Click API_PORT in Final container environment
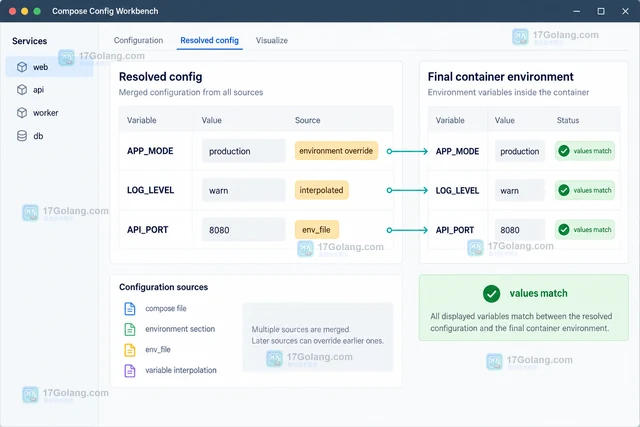 455,230
